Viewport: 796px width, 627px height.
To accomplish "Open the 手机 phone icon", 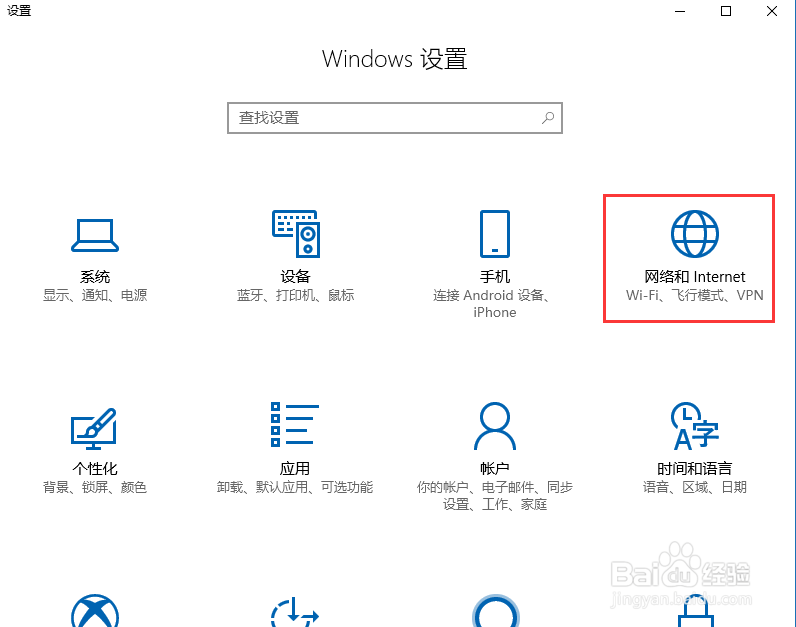I will point(495,234).
